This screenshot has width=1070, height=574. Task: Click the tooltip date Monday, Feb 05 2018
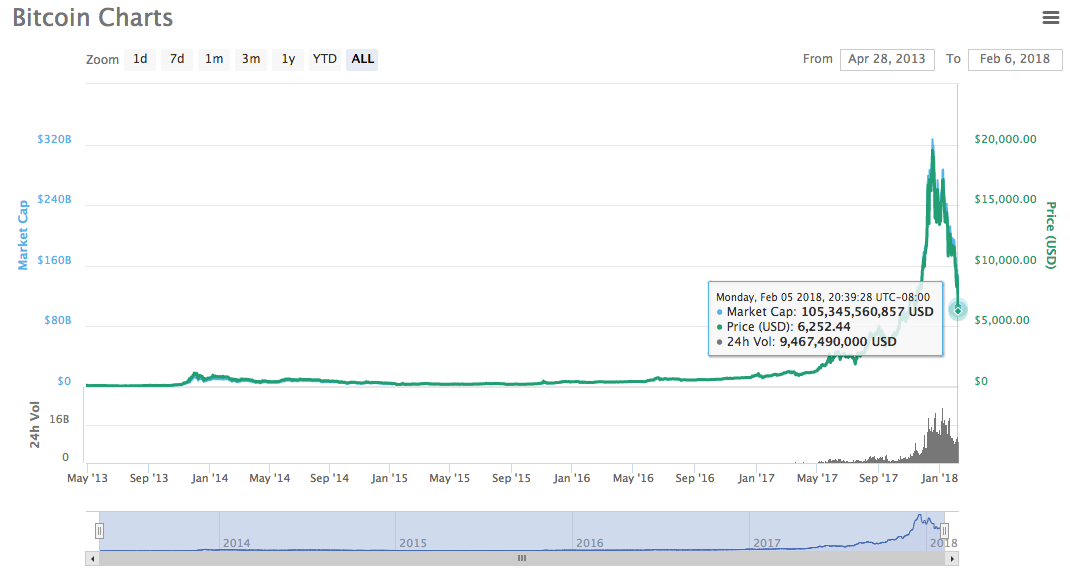770,297
